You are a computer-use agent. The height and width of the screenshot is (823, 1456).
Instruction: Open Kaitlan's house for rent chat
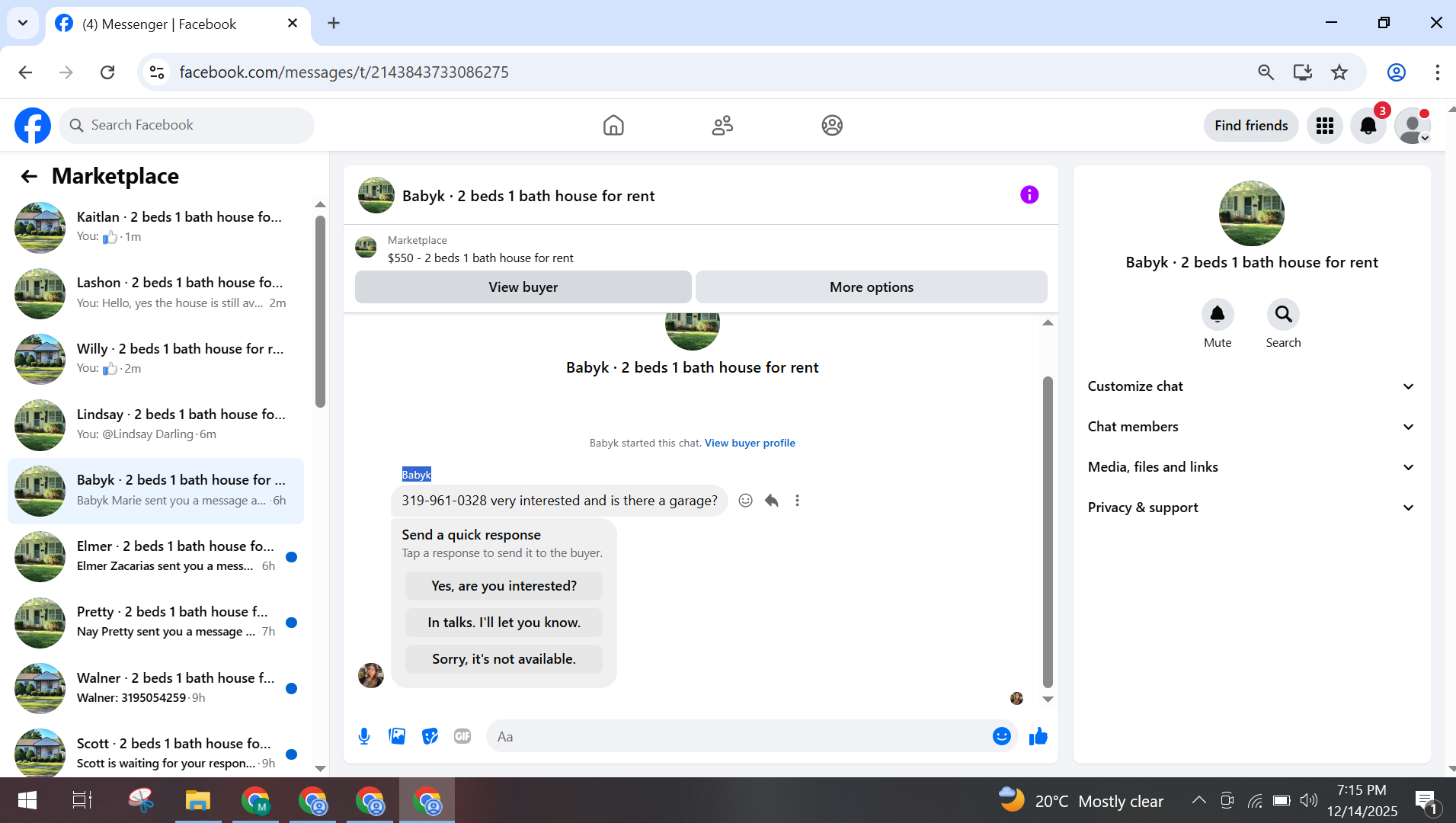155,227
